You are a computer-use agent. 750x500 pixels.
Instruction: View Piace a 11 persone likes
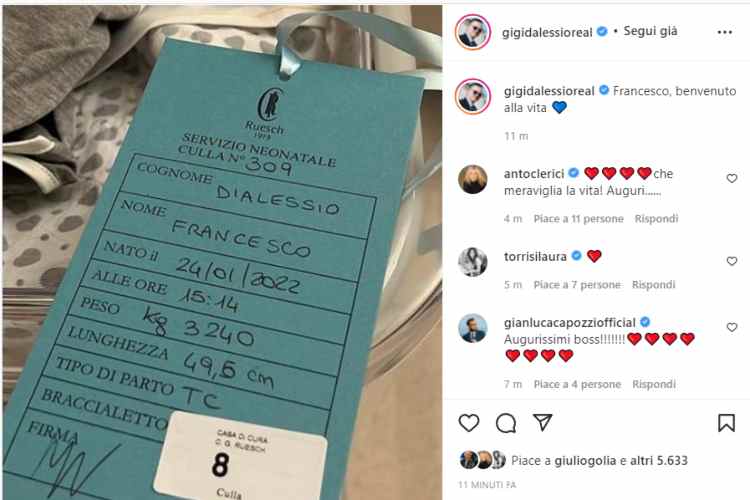pyautogui.click(x=578, y=219)
